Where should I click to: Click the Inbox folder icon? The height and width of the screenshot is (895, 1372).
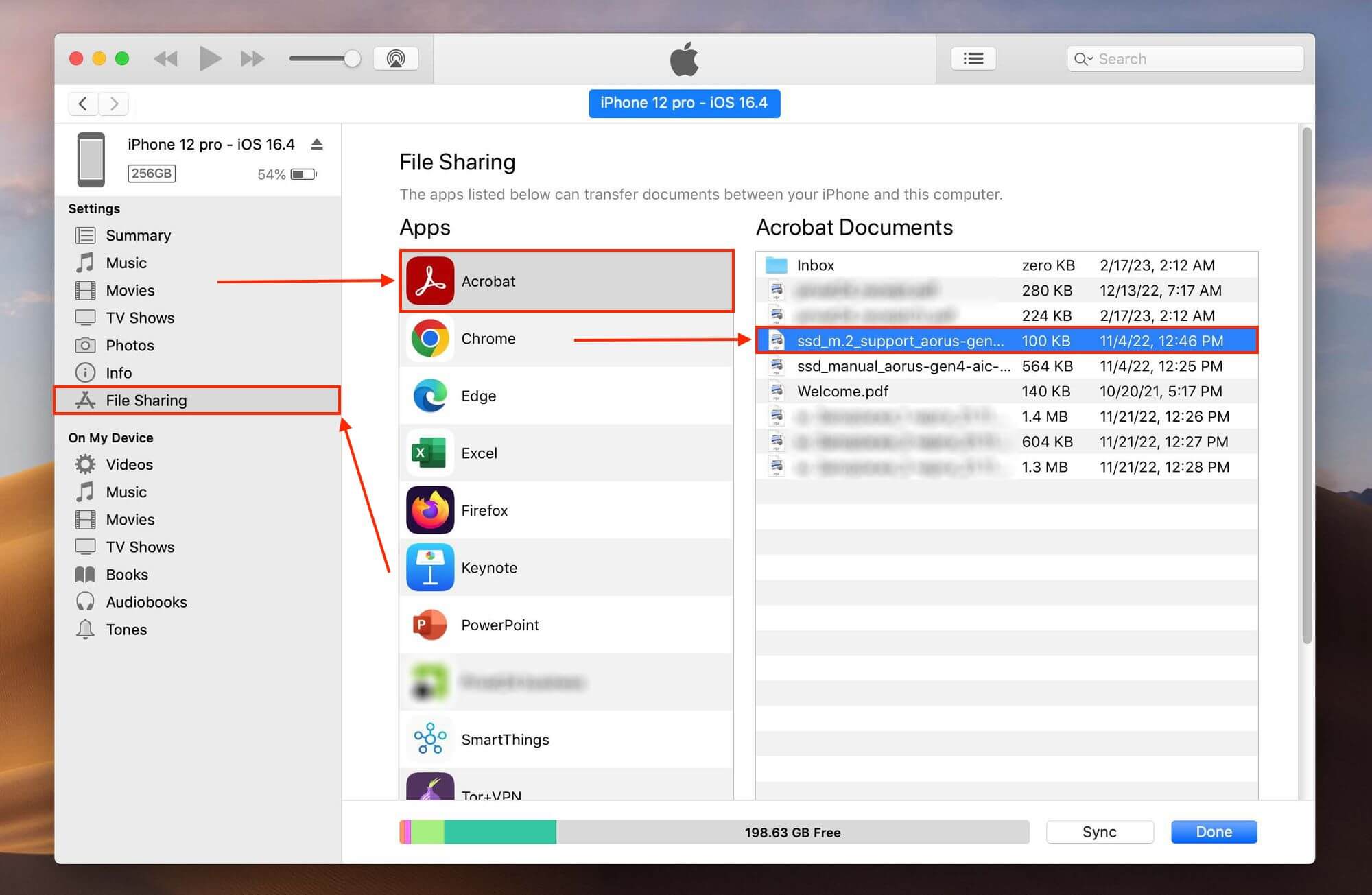pos(777,265)
